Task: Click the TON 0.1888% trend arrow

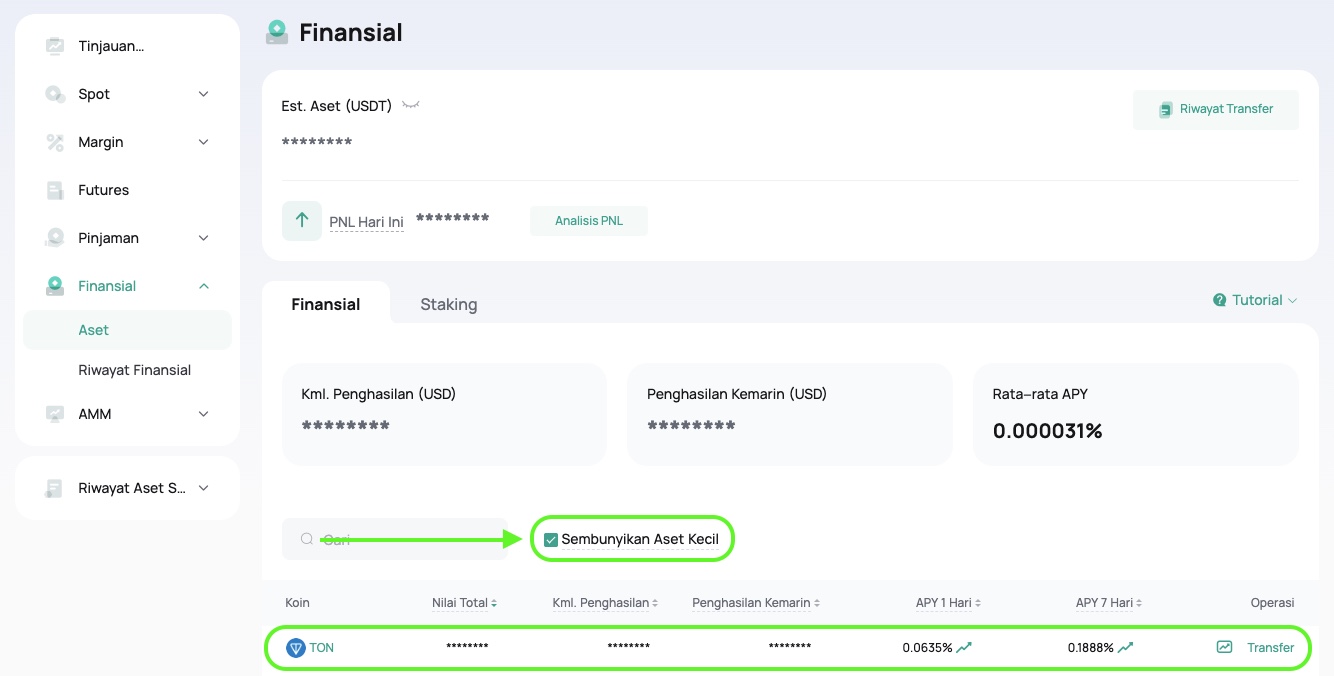Action: 1125,648
